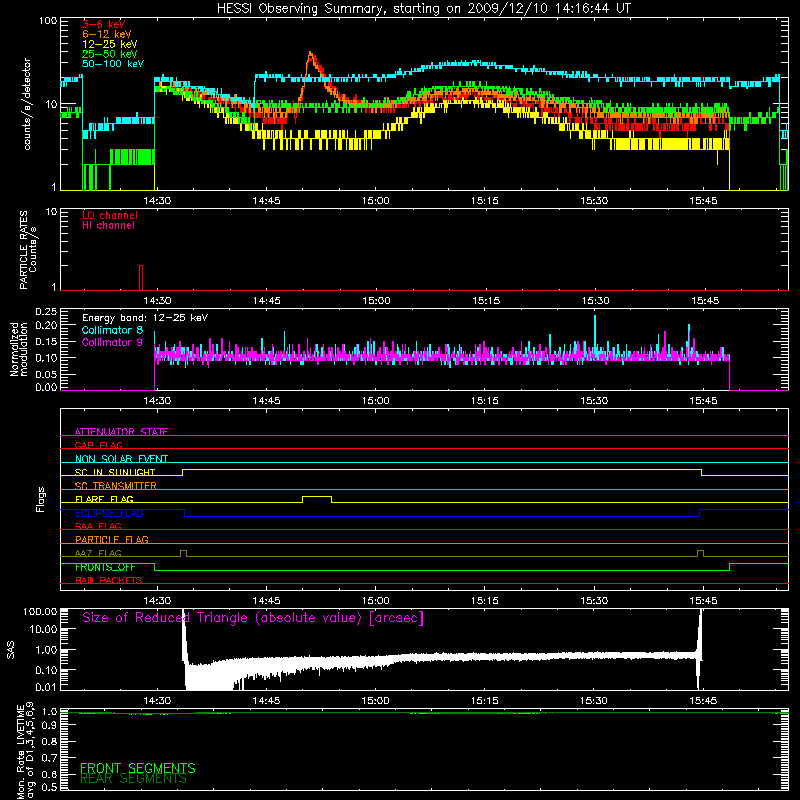Click the FRONTS OFF flag label
800x800 pixels.
pos(105,567)
